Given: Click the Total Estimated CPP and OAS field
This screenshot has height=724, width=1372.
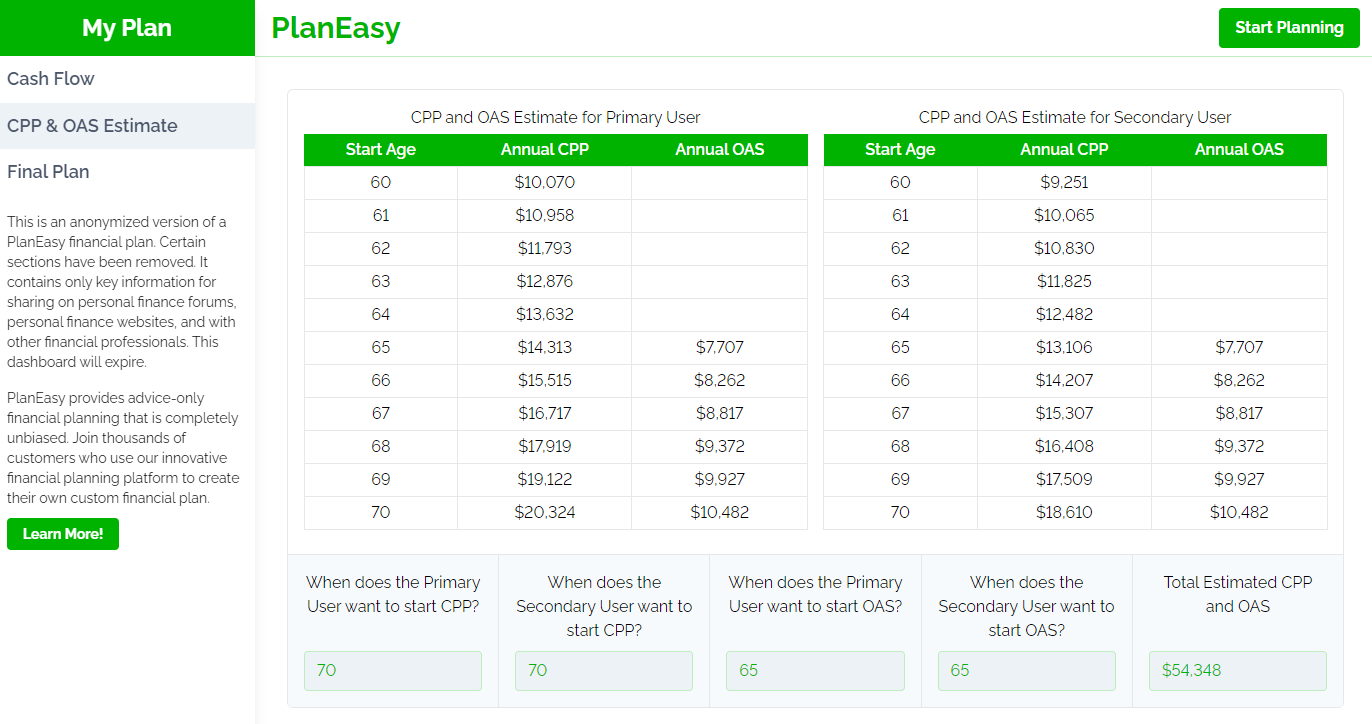Looking at the screenshot, I should [x=1238, y=670].
